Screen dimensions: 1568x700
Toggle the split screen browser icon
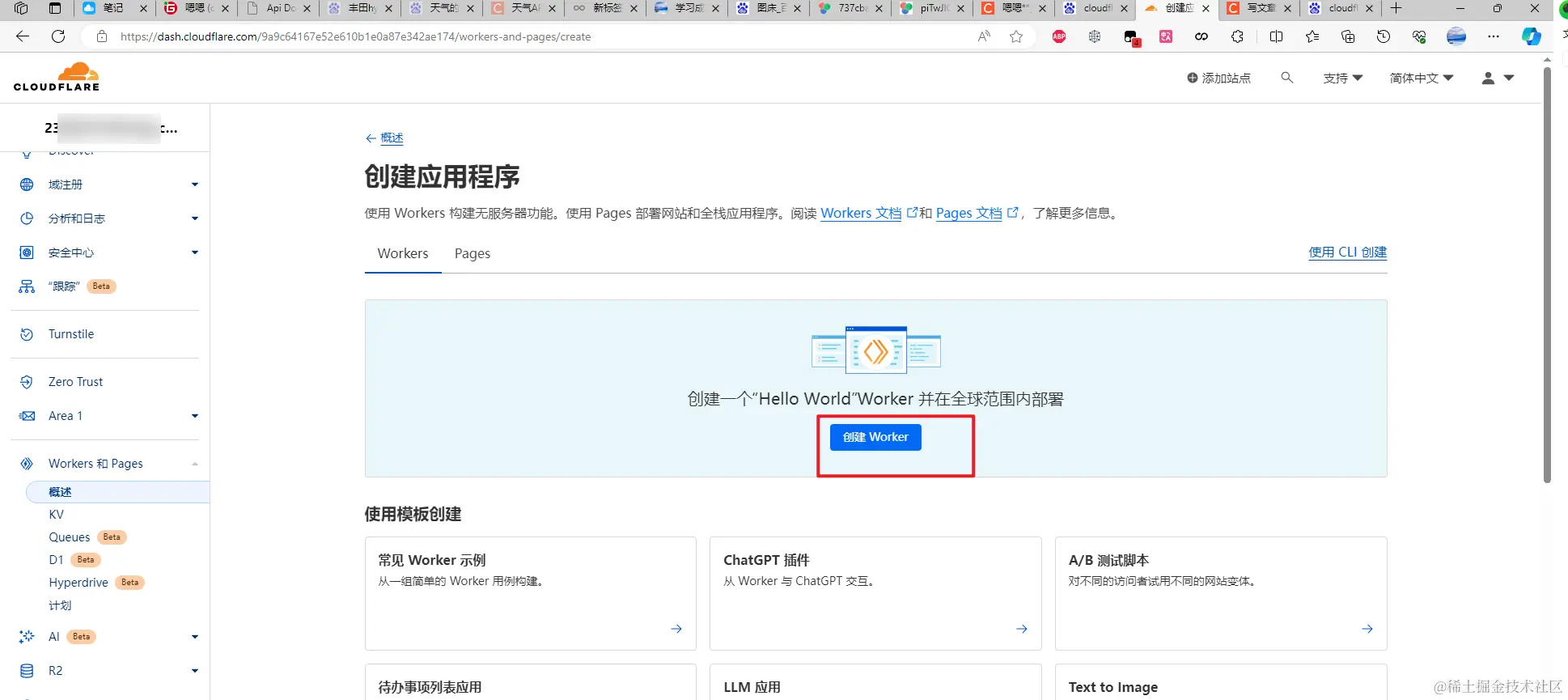[x=1276, y=36]
